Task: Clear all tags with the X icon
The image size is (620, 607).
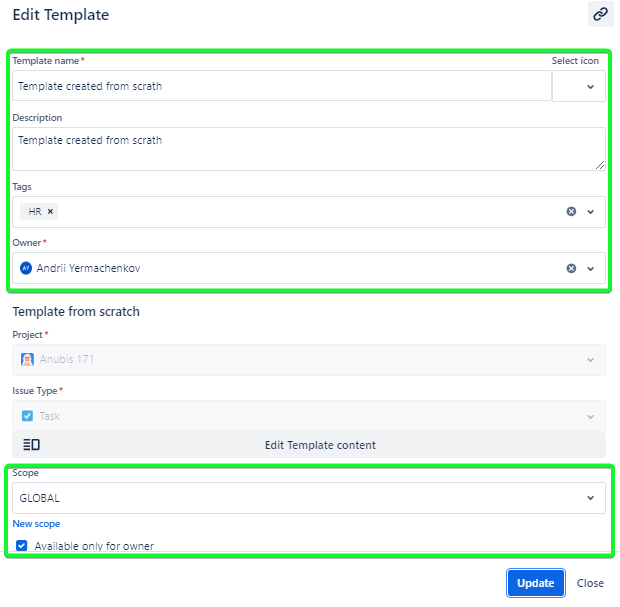Action: click(x=572, y=212)
